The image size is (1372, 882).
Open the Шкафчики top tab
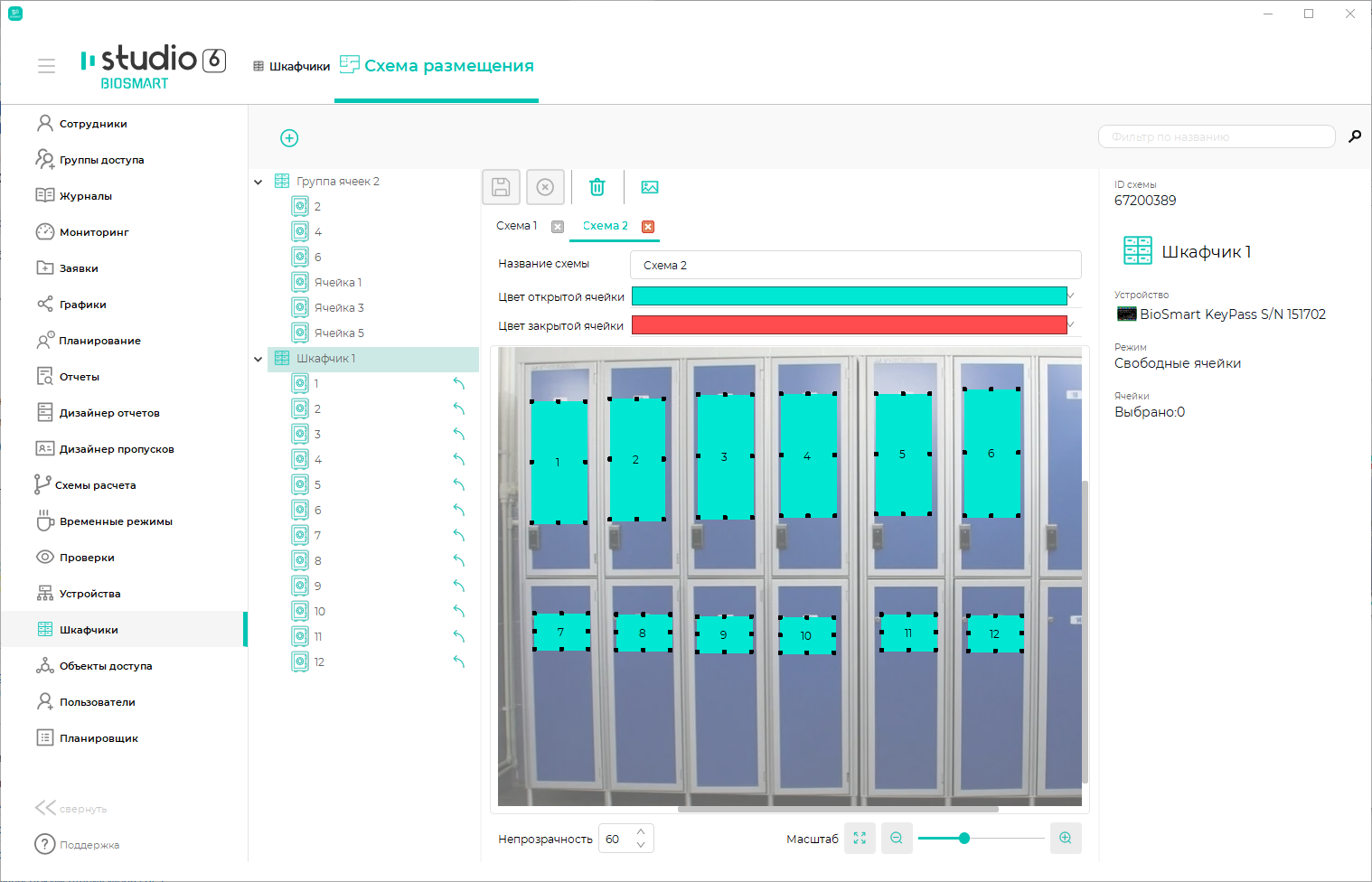[291, 67]
